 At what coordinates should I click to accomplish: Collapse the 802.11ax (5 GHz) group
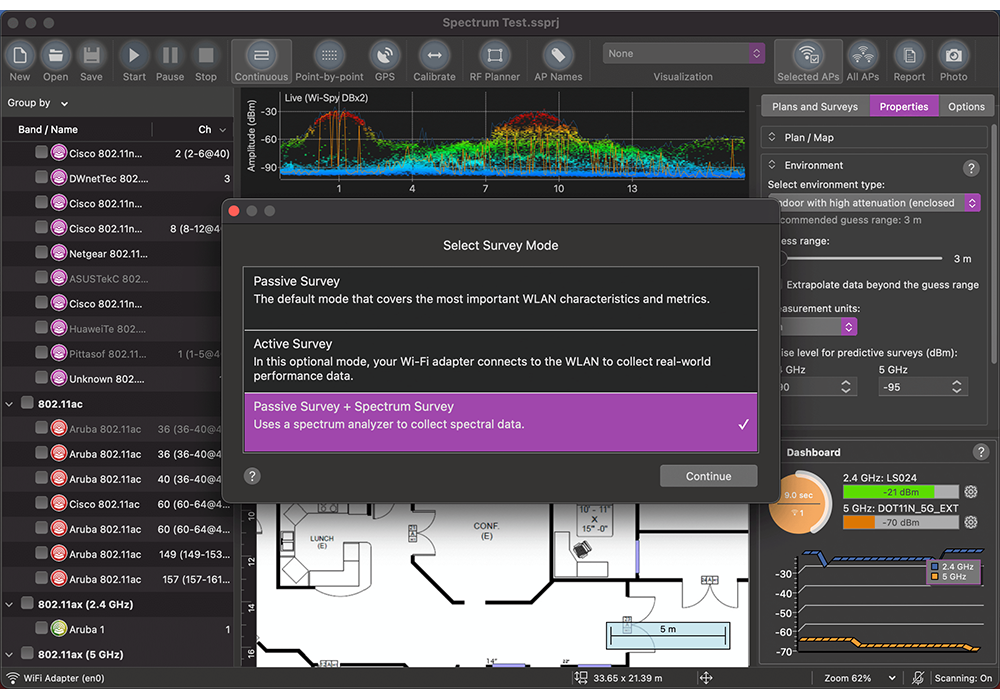click(x=9, y=655)
